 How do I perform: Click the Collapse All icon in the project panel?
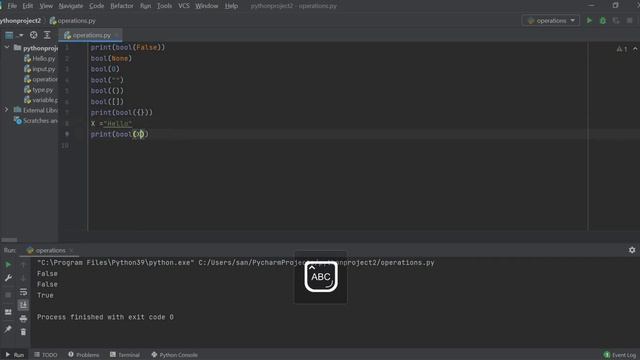47,36
